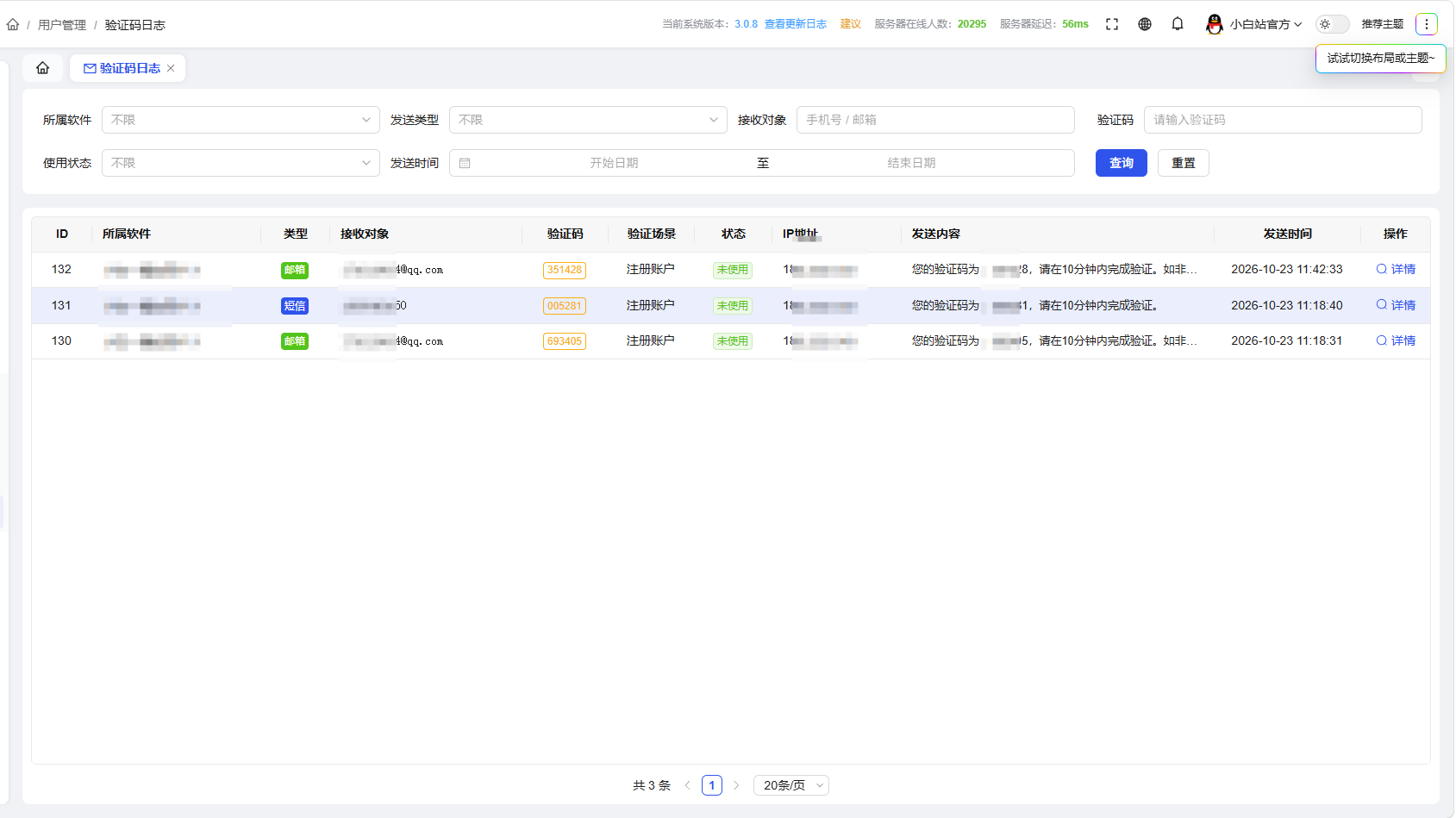Click the ID column header
Image resolution: width=1456 pixels, height=818 pixels.
(x=62, y=234)
